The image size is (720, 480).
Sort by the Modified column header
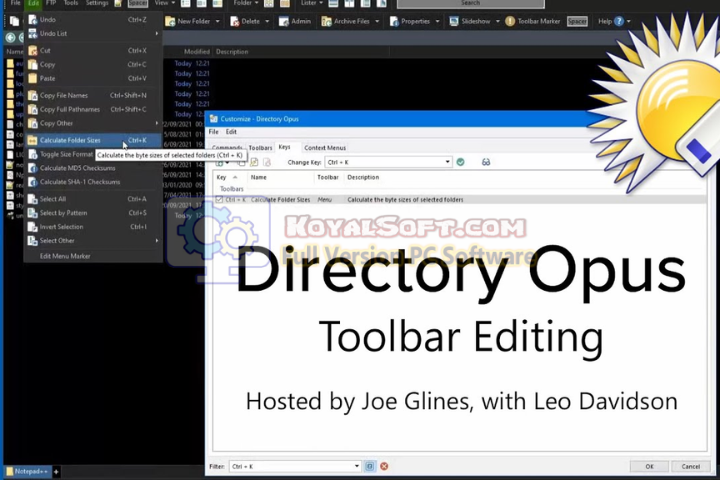(197, 52)
